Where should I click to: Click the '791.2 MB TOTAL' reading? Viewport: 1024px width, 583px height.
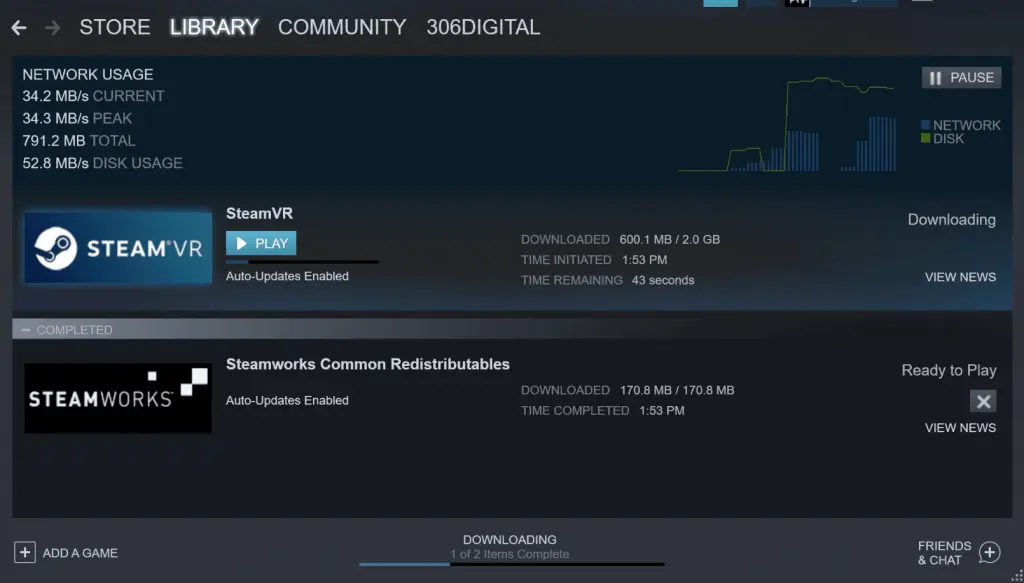79,140
